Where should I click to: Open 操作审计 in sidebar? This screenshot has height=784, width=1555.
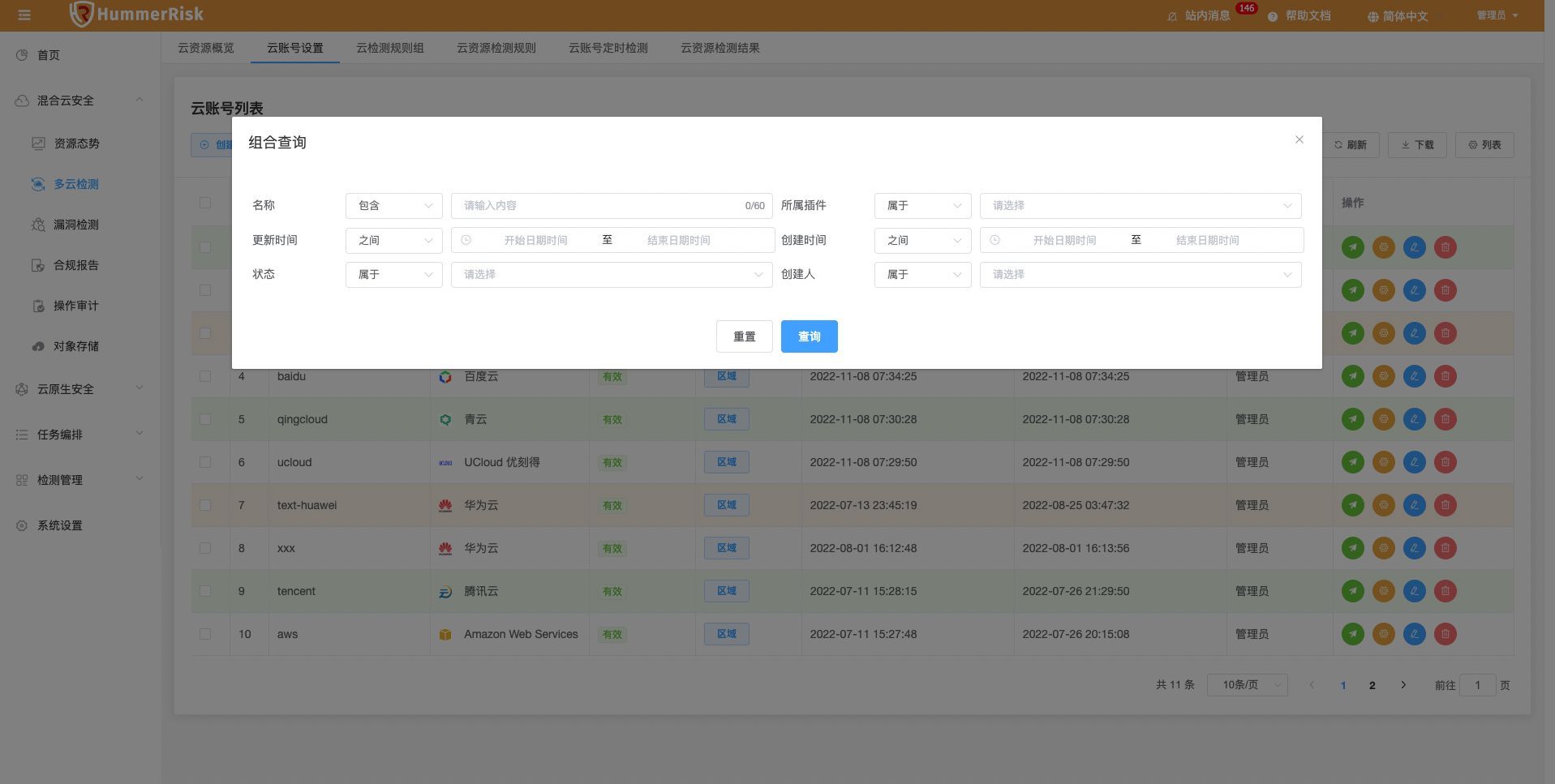pos(76,306)
